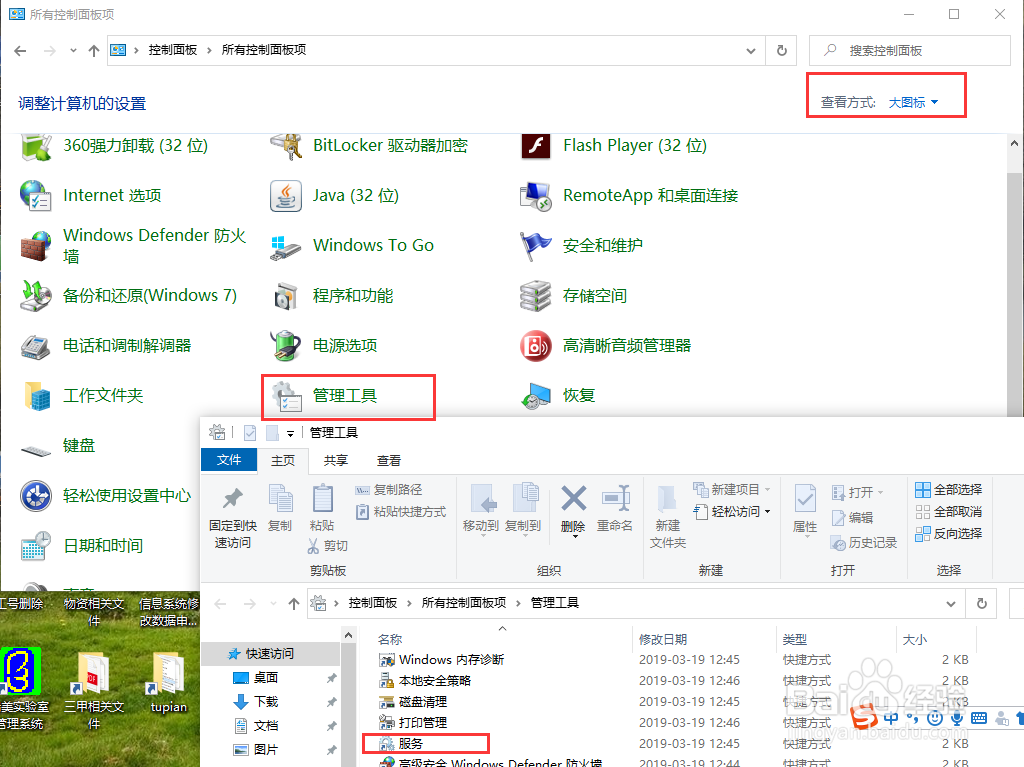
Task: Click 搜索控制面板 search field
Action: pos(909,50)
